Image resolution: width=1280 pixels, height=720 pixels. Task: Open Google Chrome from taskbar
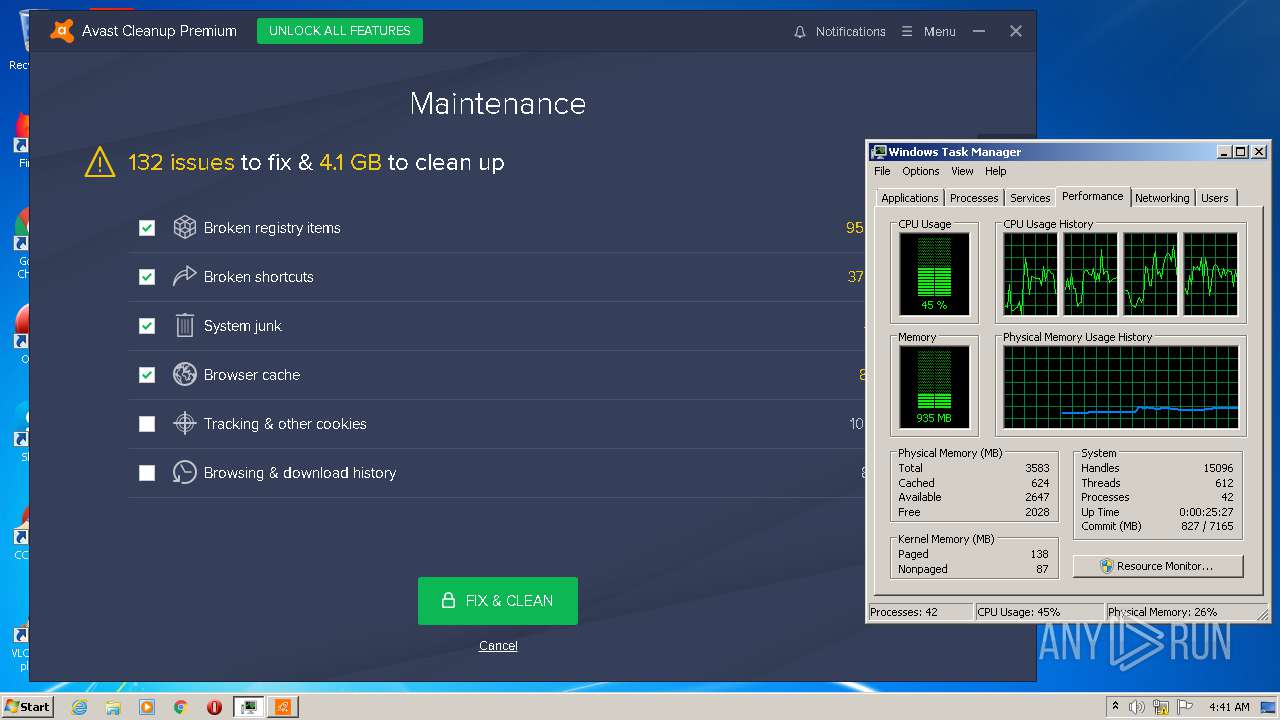[x=180, y=707]
